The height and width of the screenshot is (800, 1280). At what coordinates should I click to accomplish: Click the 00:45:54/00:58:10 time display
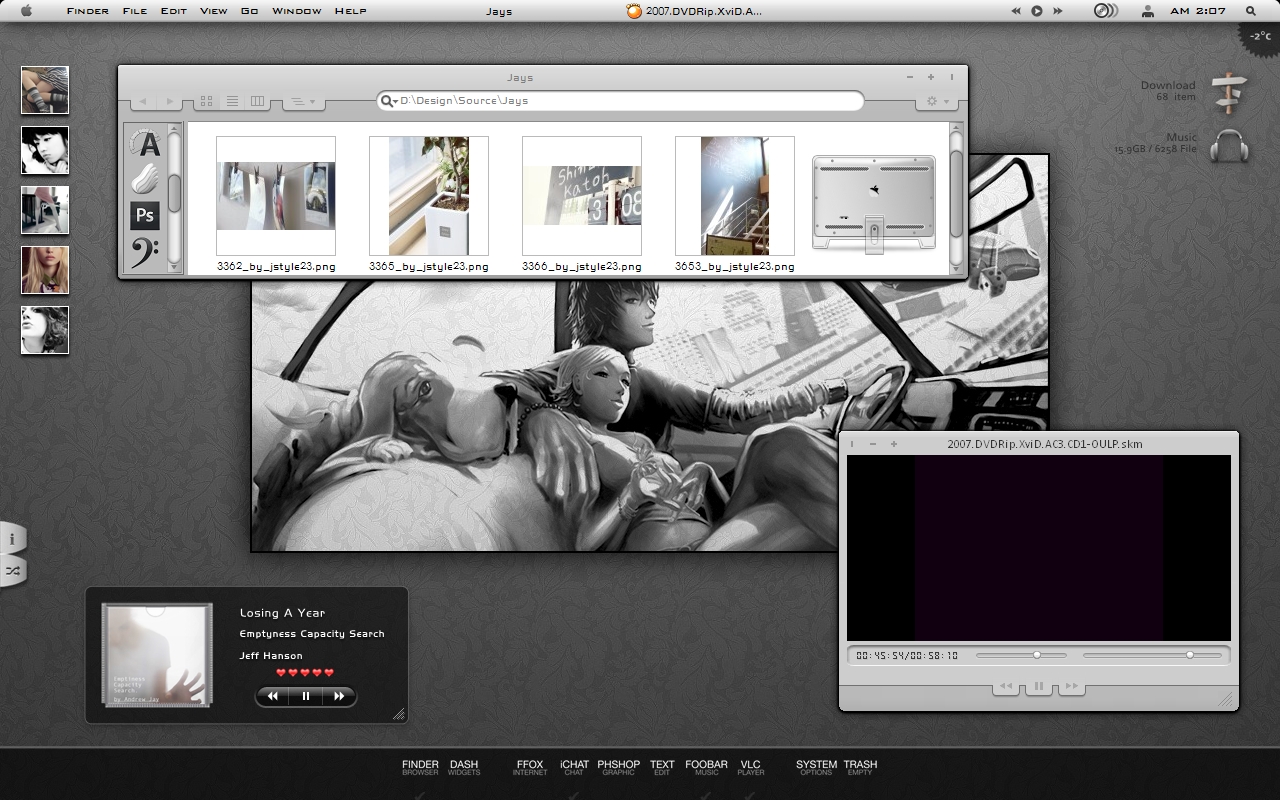tap(907, 656)
